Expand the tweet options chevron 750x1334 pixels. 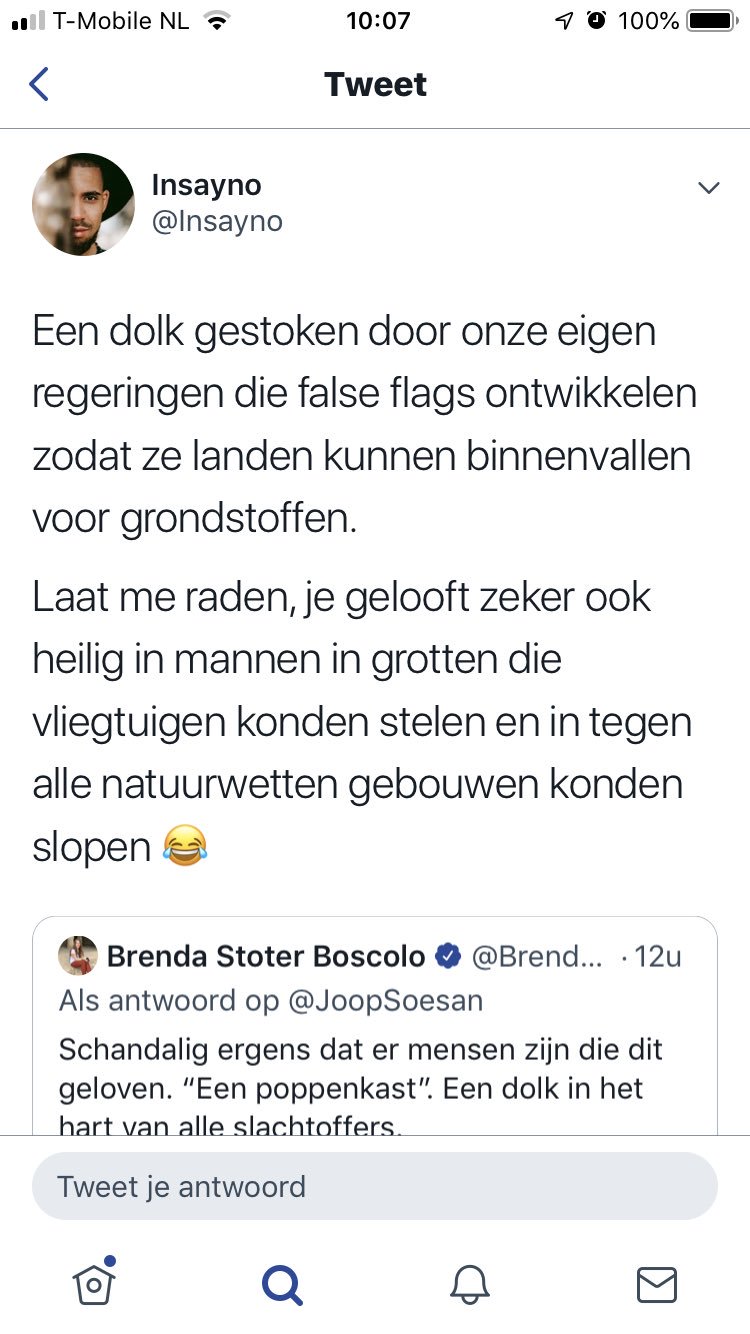click(709, 188)
